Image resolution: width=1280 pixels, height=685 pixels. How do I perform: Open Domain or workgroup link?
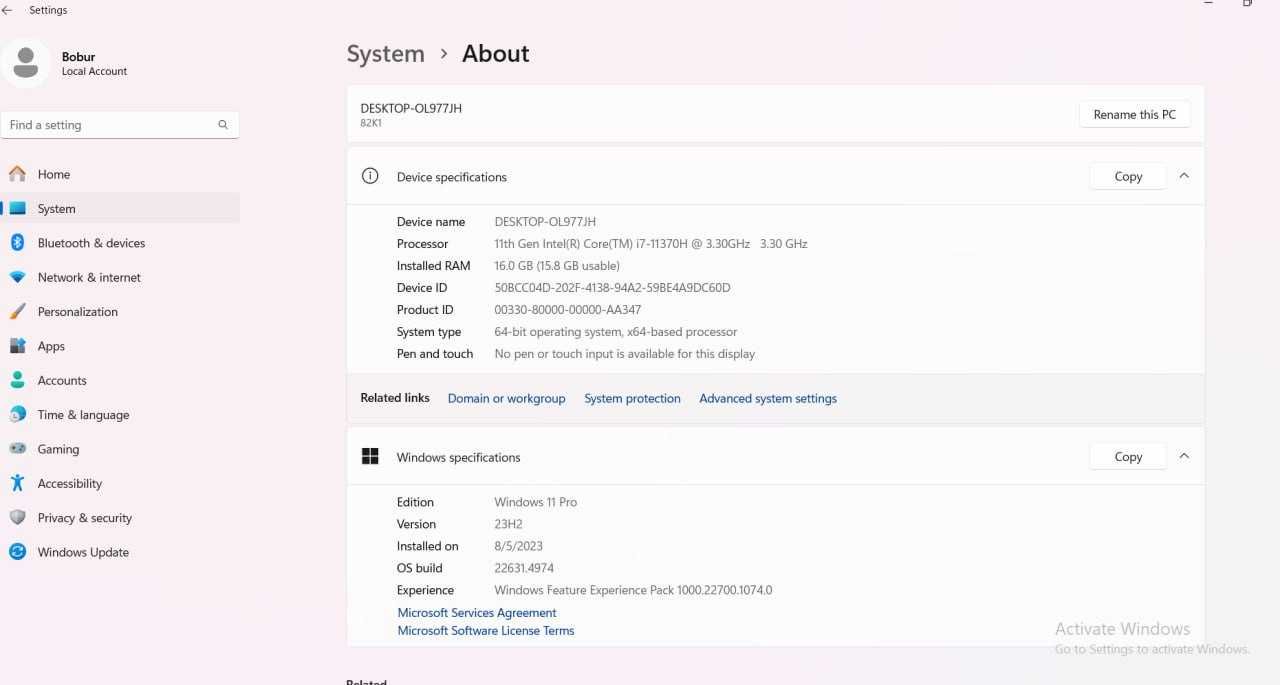click(x=506, y=398)
